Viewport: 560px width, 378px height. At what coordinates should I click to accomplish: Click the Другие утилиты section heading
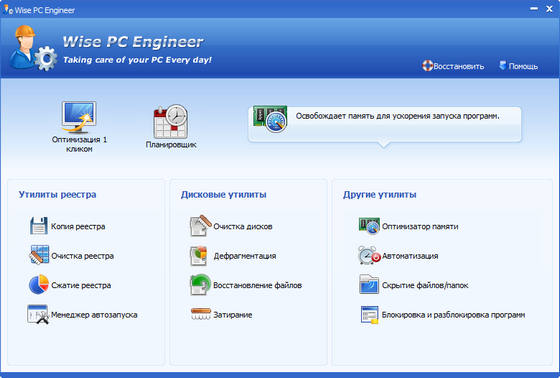click(x=380, y=195)
